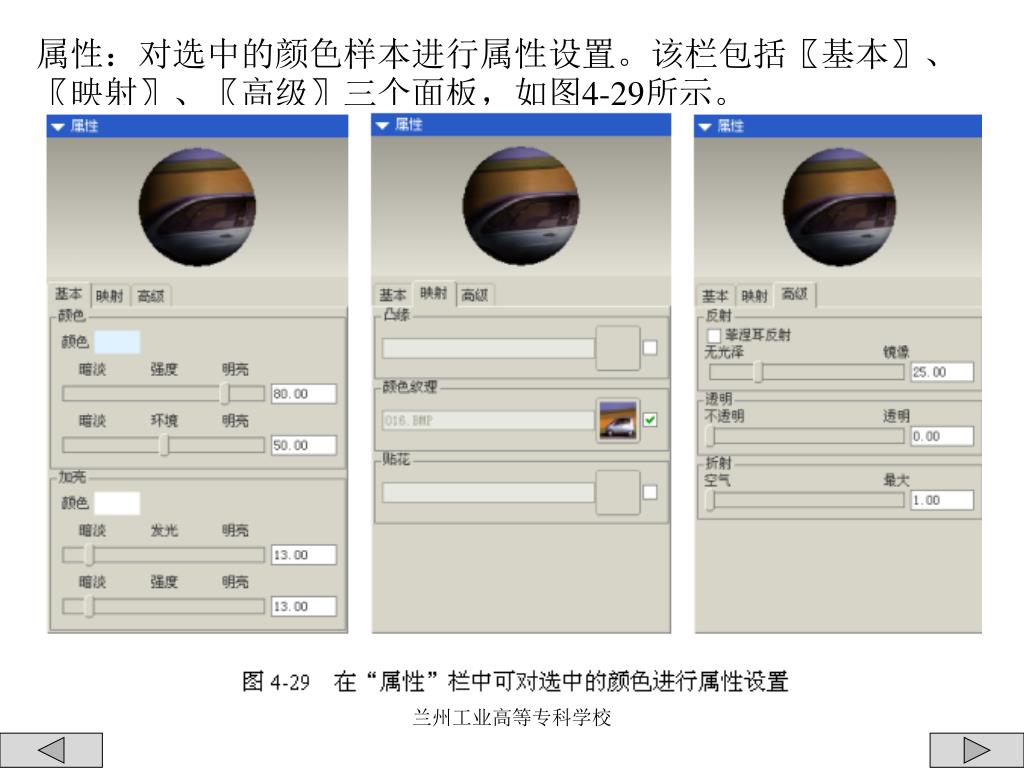The width and height of the screenshot is (1024, 768).
Task: Click the 透明 value field 0.00
Action: (x=942, y=436)
